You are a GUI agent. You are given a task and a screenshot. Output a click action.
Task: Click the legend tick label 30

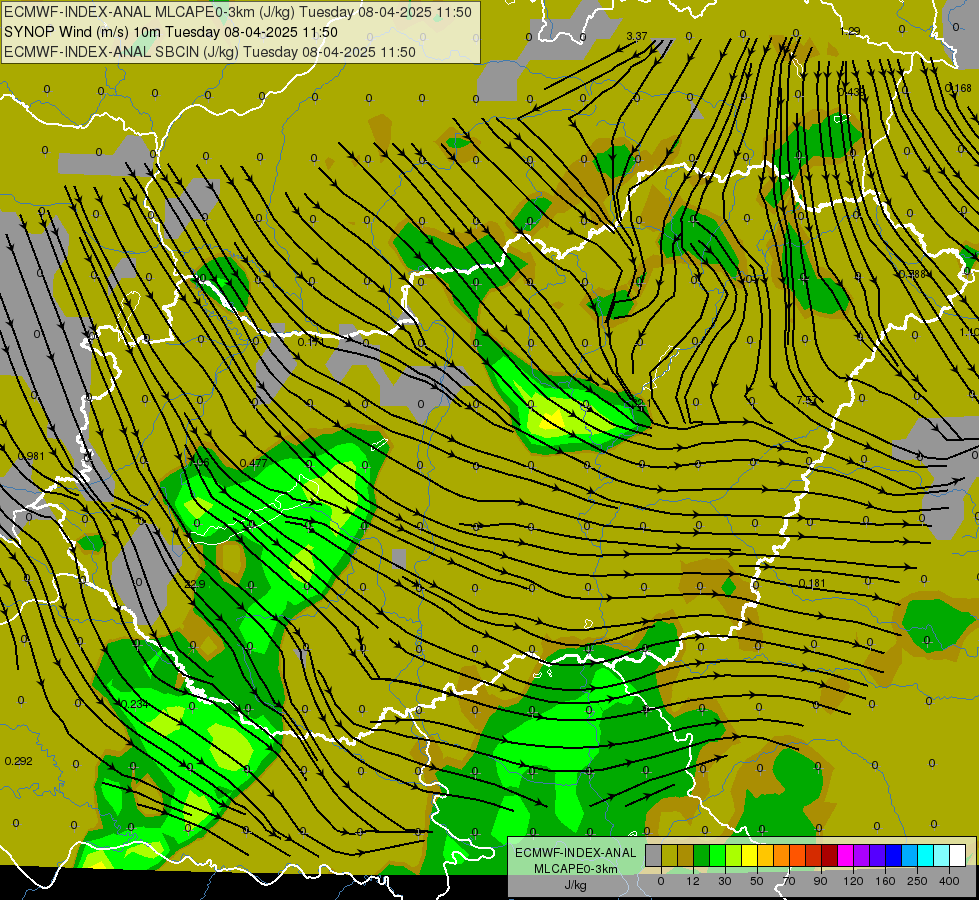725,881
